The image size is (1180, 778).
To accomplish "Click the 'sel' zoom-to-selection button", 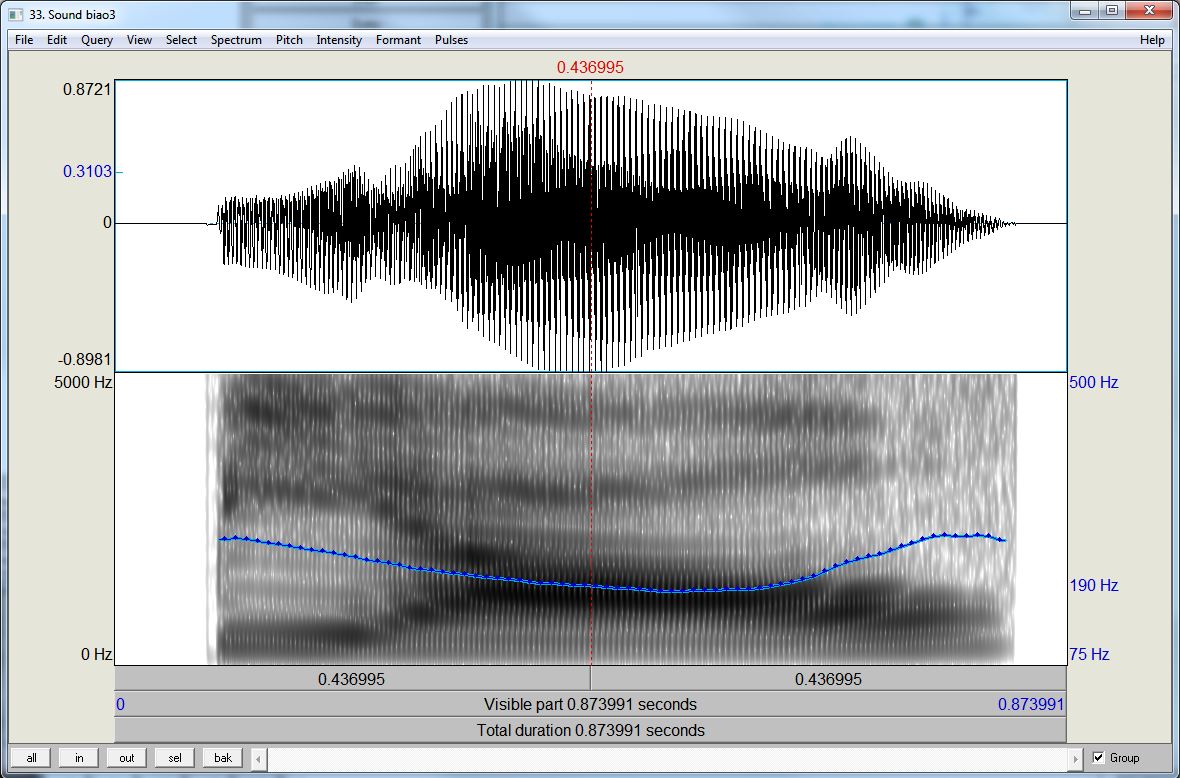I will 175,758.
